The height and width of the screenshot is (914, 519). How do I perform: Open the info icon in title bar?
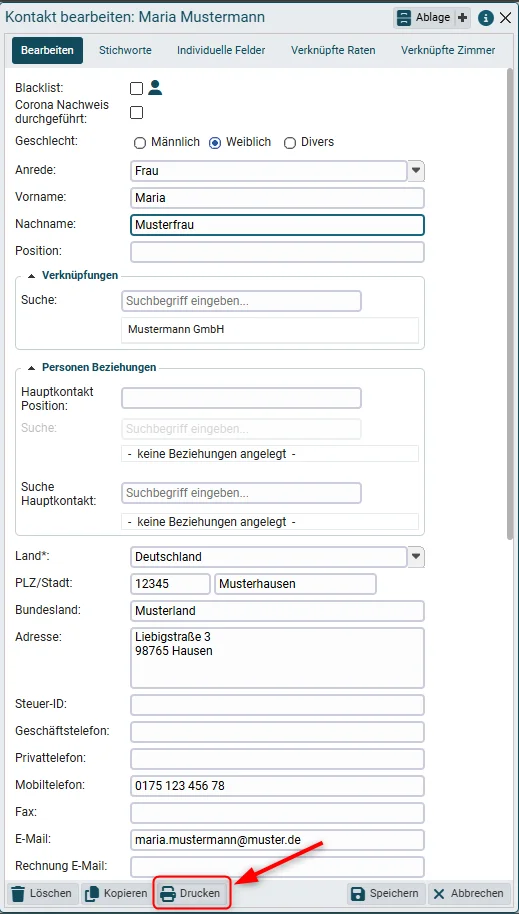coord(486,18)
